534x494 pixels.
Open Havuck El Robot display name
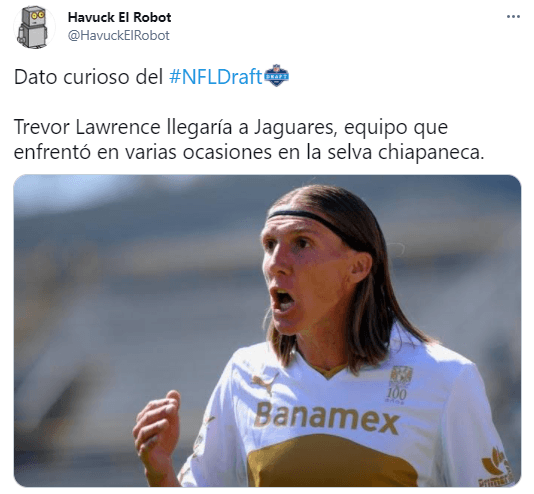(119, 17)
